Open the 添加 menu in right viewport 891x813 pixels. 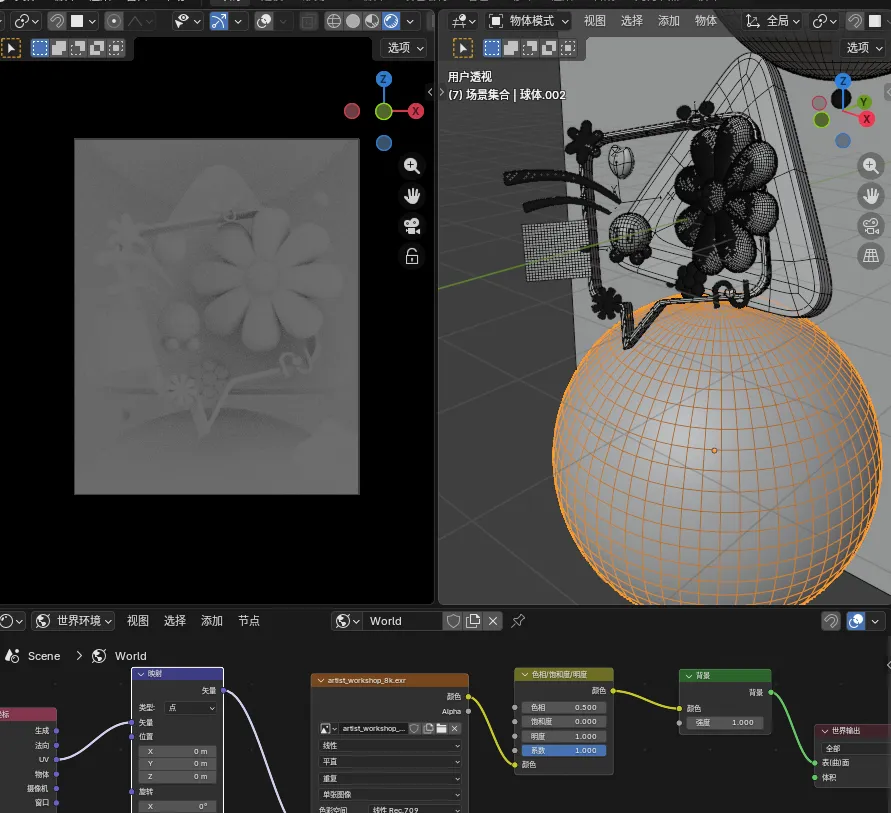[x=669, y=21]
